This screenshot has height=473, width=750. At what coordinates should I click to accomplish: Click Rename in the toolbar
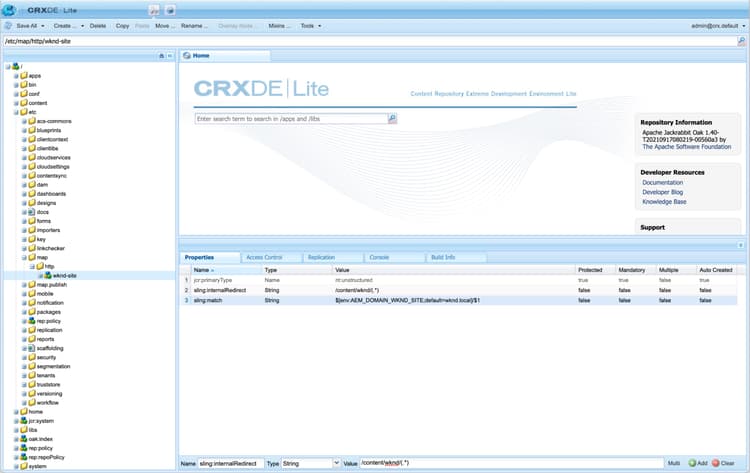click(194, 26)
